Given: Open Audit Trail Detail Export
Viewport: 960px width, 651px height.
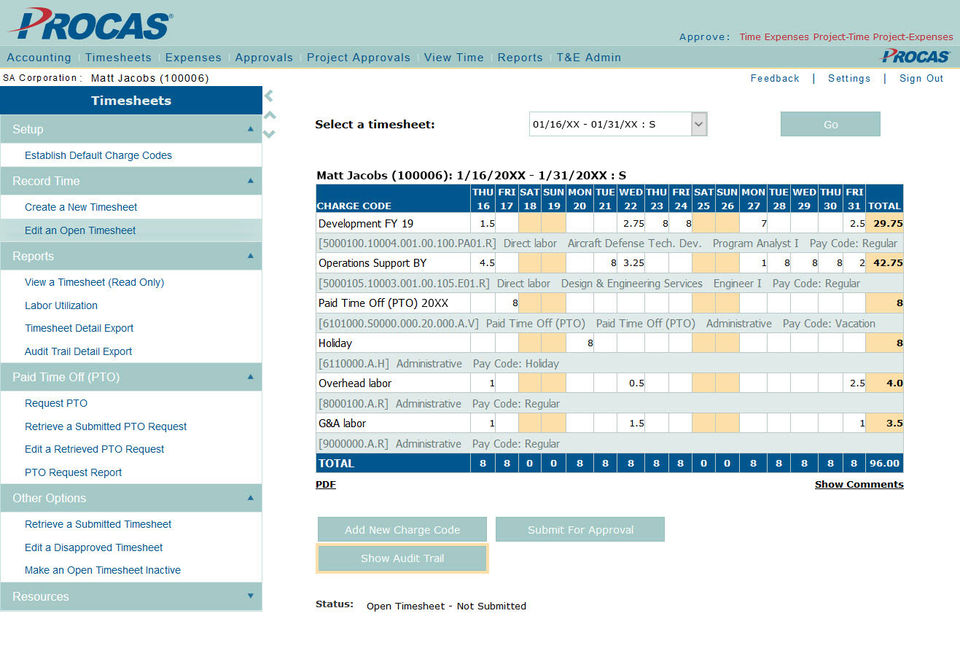Looking at the screenshot, I should pos(78,352).
